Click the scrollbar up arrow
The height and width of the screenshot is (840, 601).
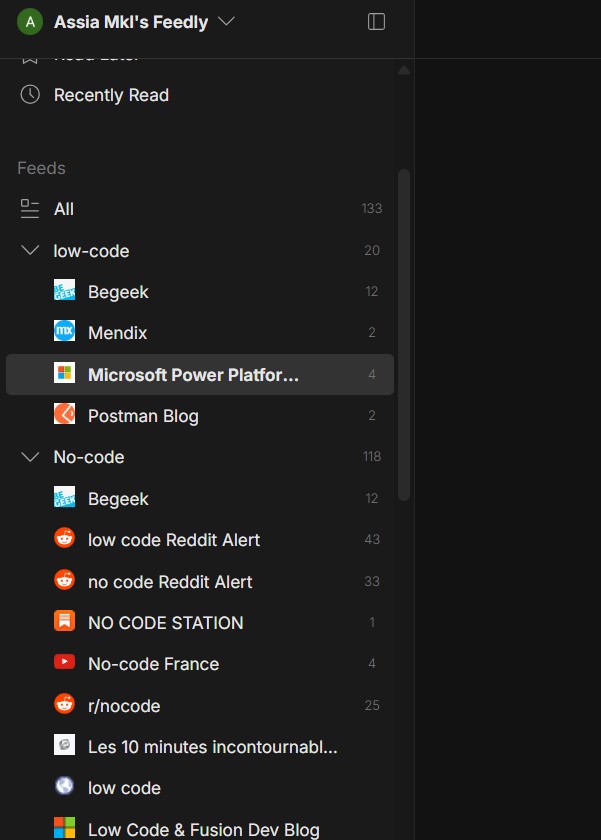click(404, 70)
